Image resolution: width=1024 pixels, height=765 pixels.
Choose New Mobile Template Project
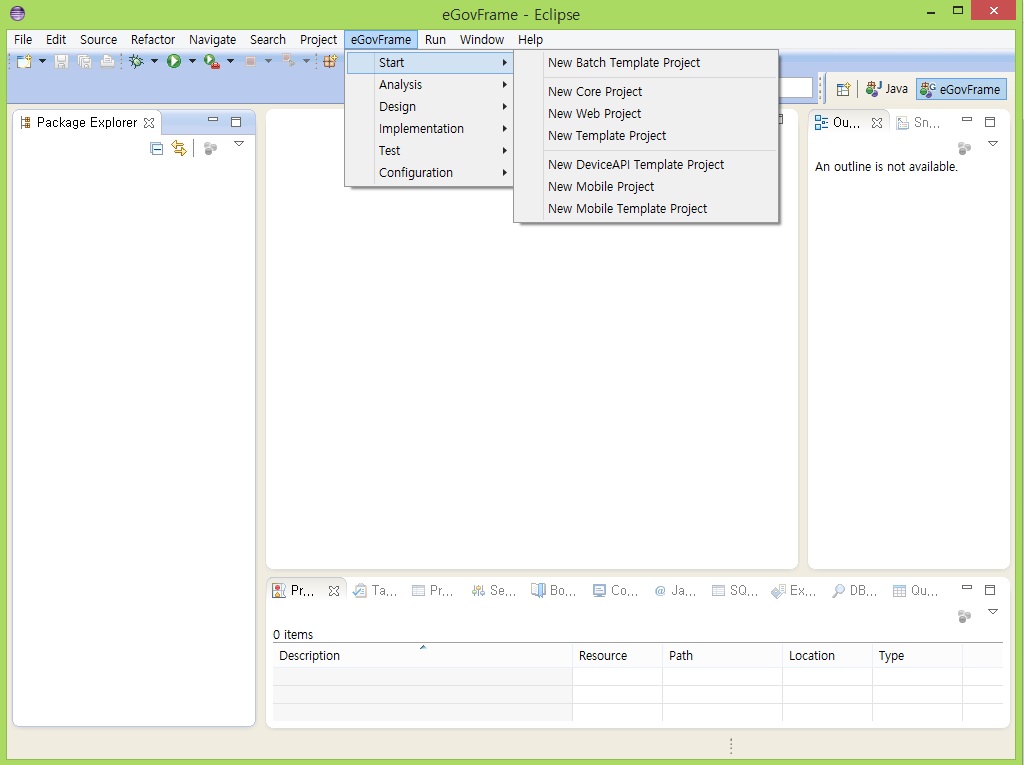pos(627,209)
